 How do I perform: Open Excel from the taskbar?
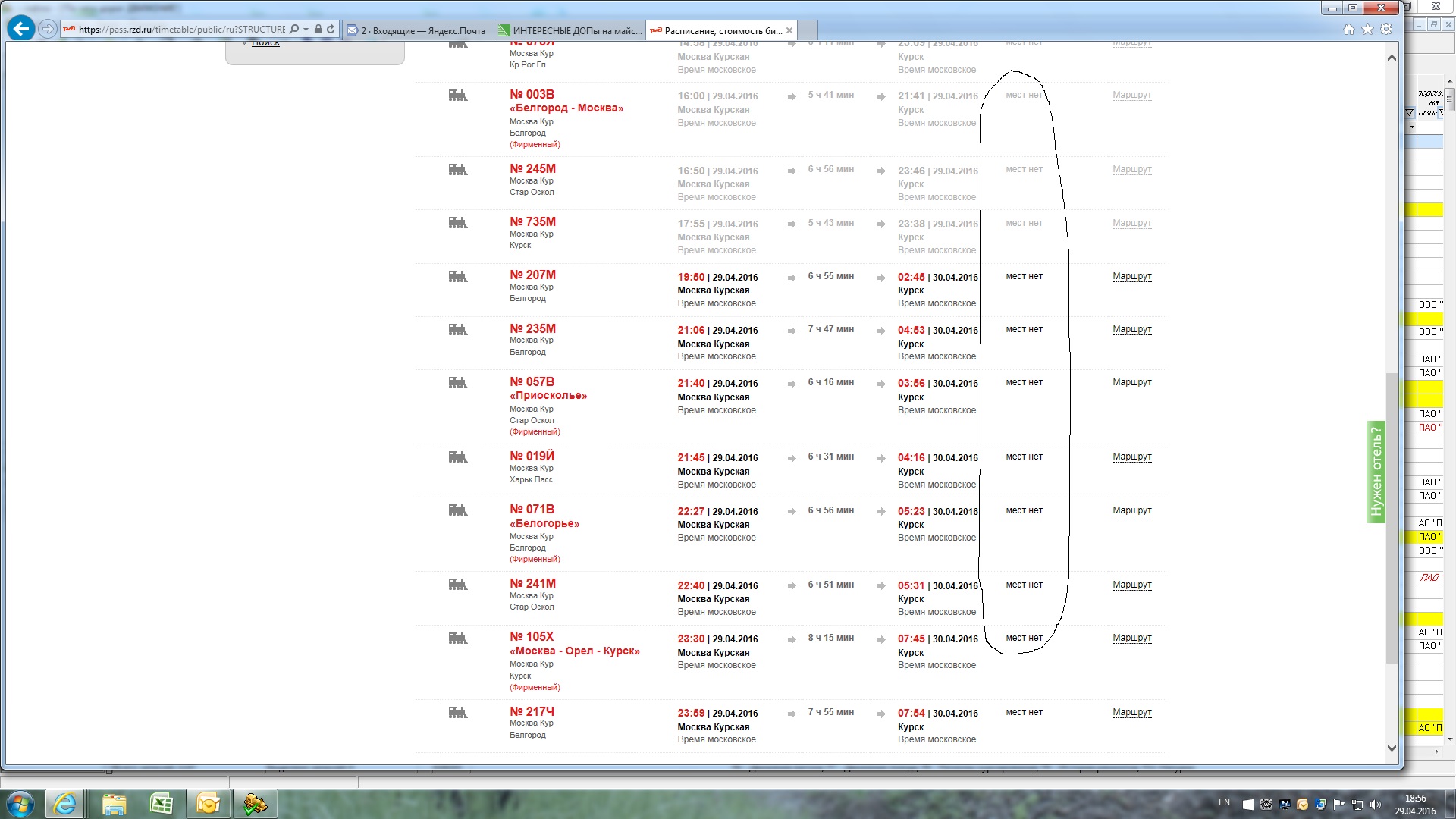(x=161, y=803)
